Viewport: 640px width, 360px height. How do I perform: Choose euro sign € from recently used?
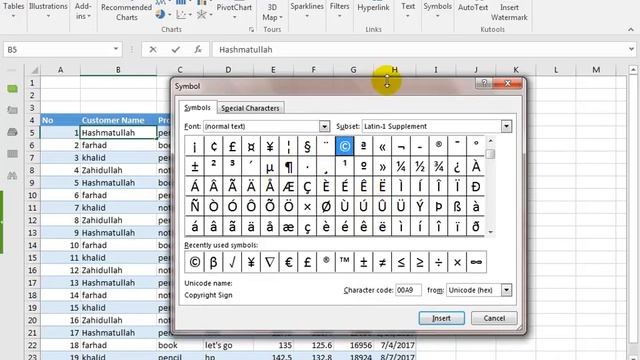pos(288,262)
